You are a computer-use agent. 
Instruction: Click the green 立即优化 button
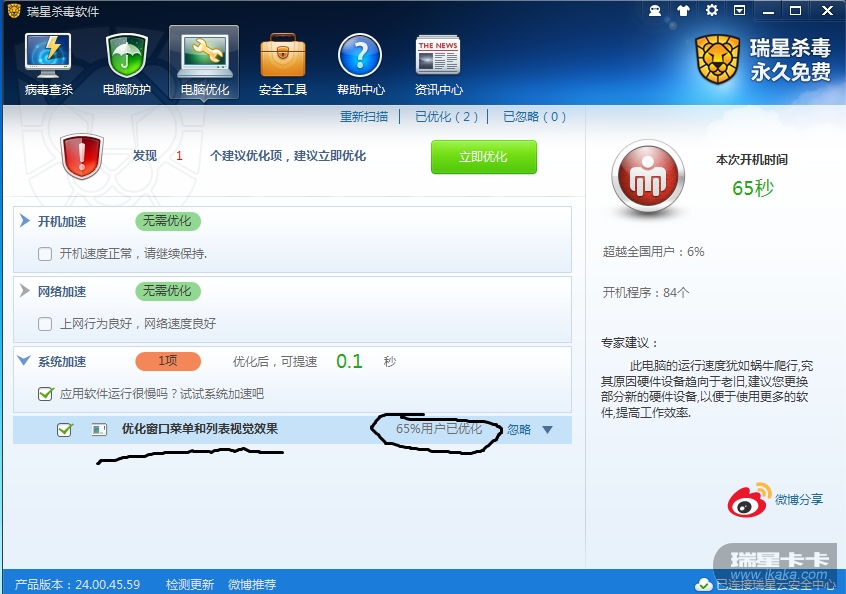[484, 157]
